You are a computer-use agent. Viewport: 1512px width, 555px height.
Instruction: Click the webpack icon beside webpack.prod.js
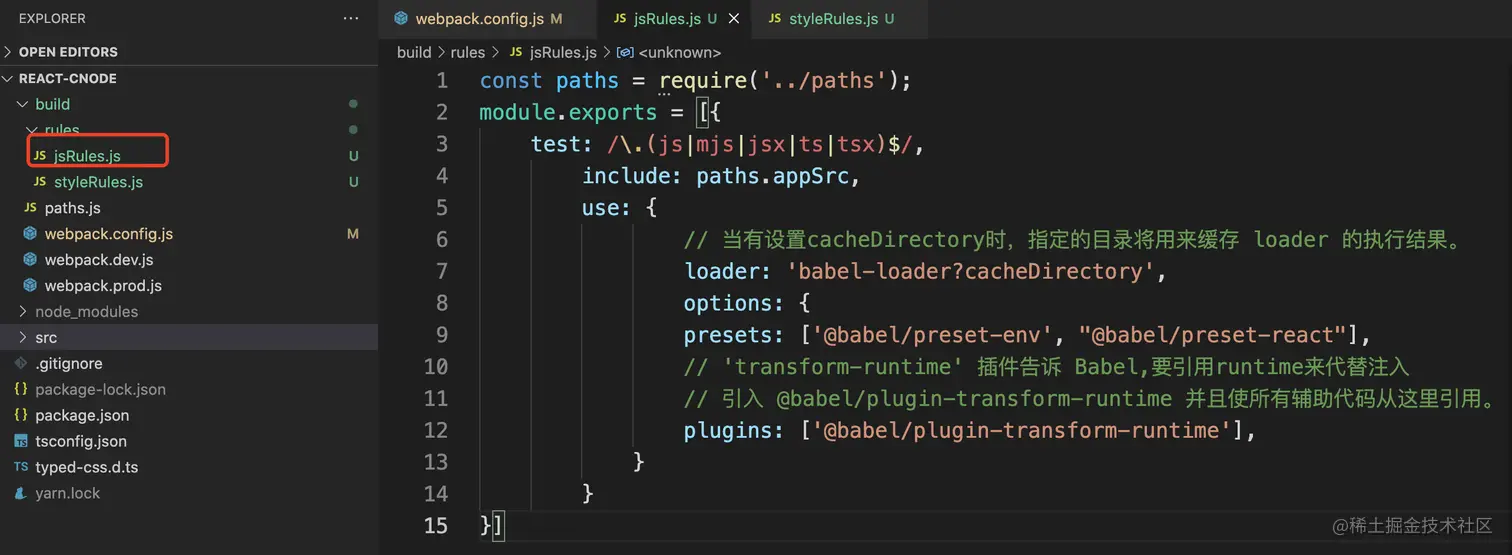click(x=30, y=285)
